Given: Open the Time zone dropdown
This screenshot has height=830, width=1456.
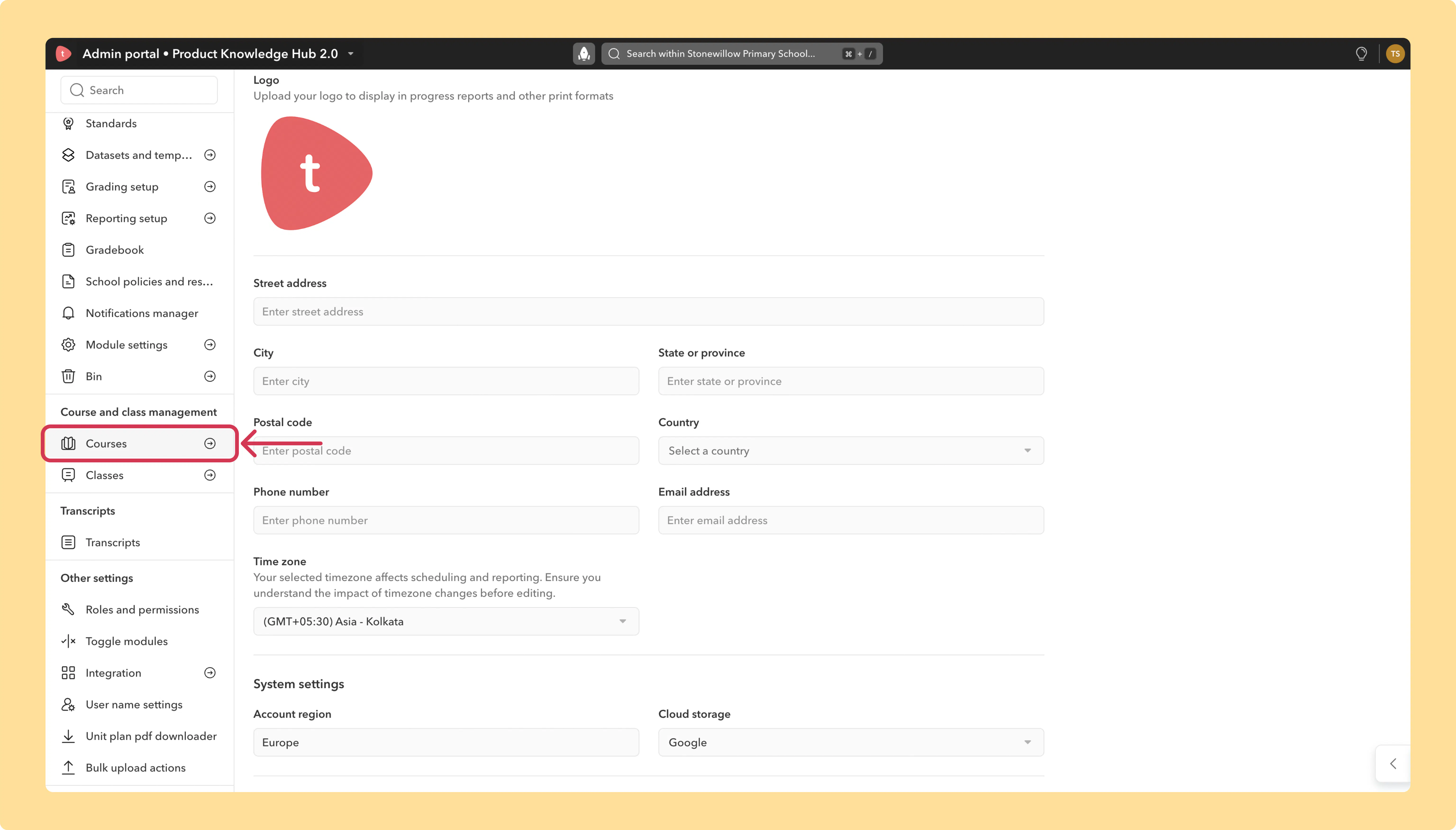Looking at the screenshot, I should point(446,621).
